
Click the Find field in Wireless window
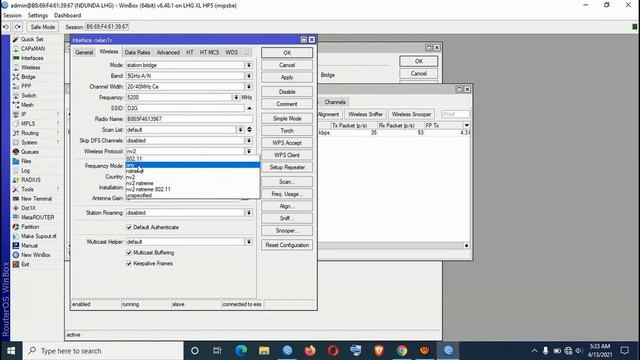[456, 115]
